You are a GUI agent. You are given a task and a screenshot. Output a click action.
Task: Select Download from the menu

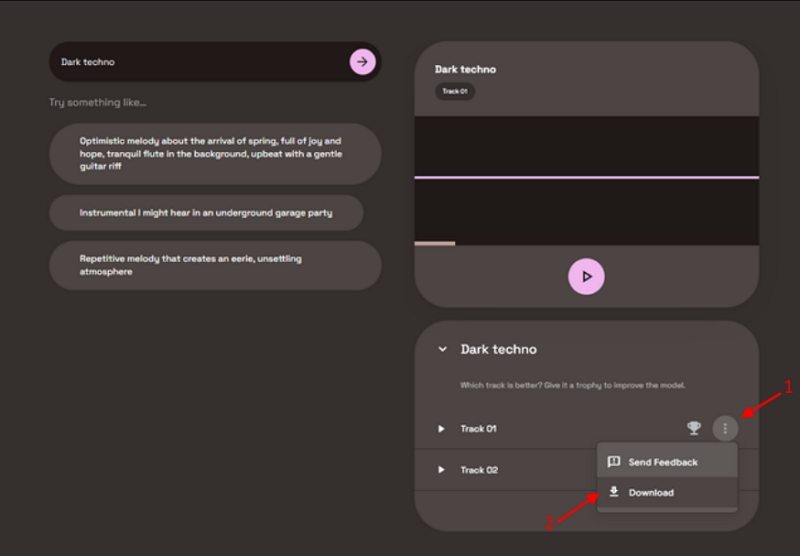point(667,492)
